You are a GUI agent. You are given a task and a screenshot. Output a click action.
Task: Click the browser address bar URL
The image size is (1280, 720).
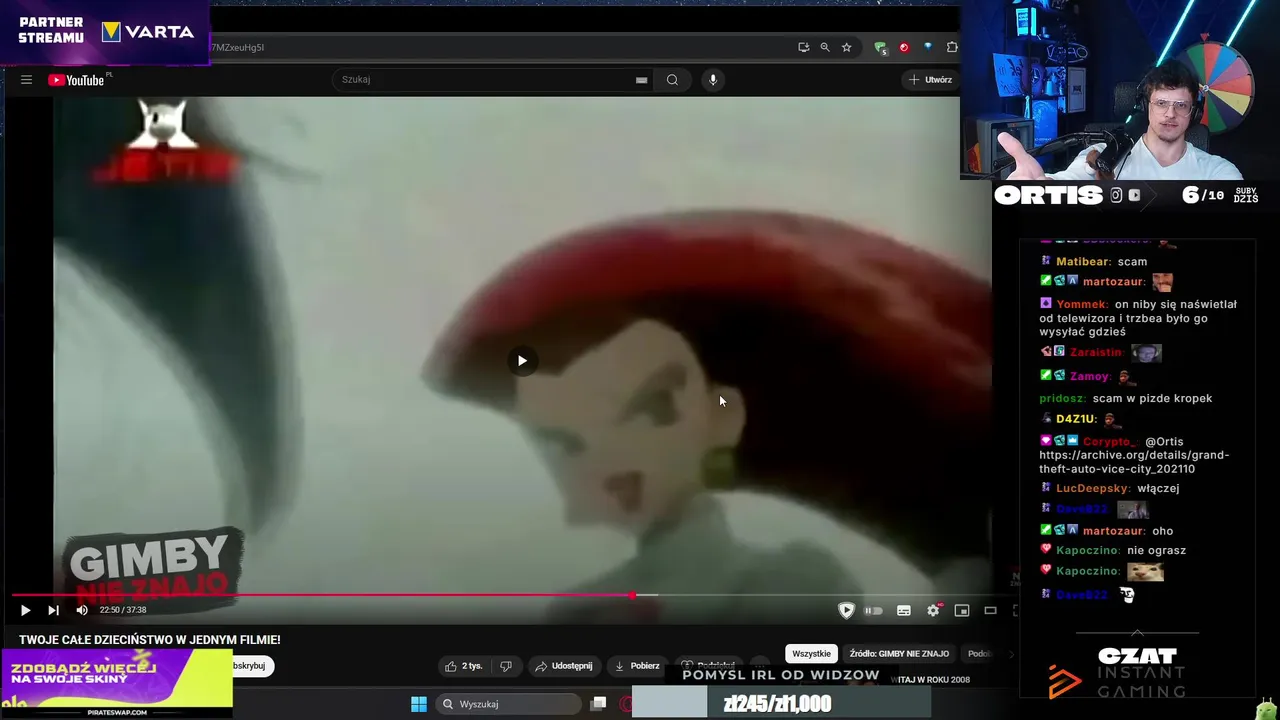(237, 47)
